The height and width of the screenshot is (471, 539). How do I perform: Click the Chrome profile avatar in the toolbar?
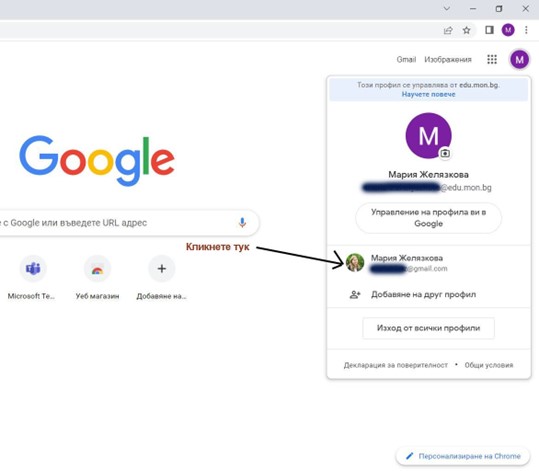coord(508,30)
